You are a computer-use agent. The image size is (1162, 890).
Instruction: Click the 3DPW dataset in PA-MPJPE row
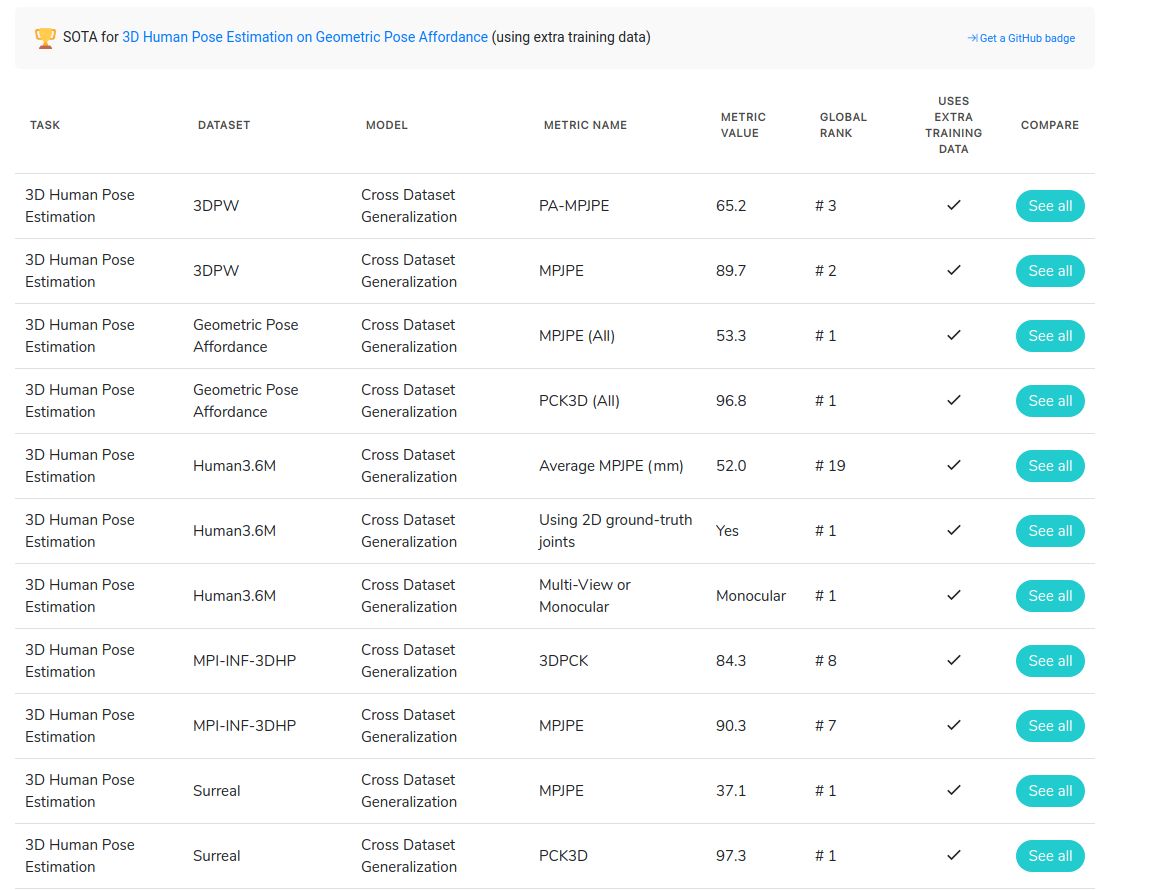click(x=216, y=206)
